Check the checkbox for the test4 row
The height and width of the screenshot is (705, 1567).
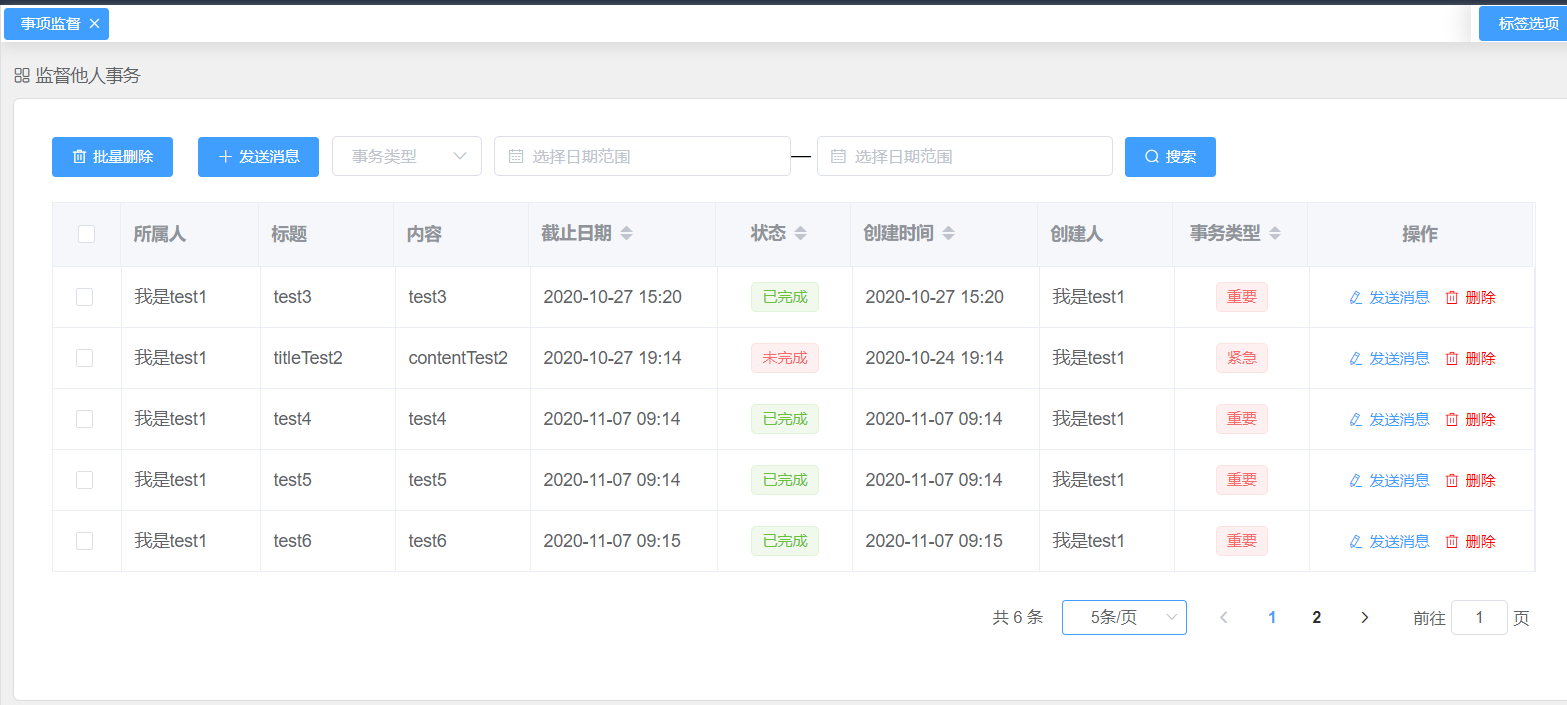click(x=85, y=419)
